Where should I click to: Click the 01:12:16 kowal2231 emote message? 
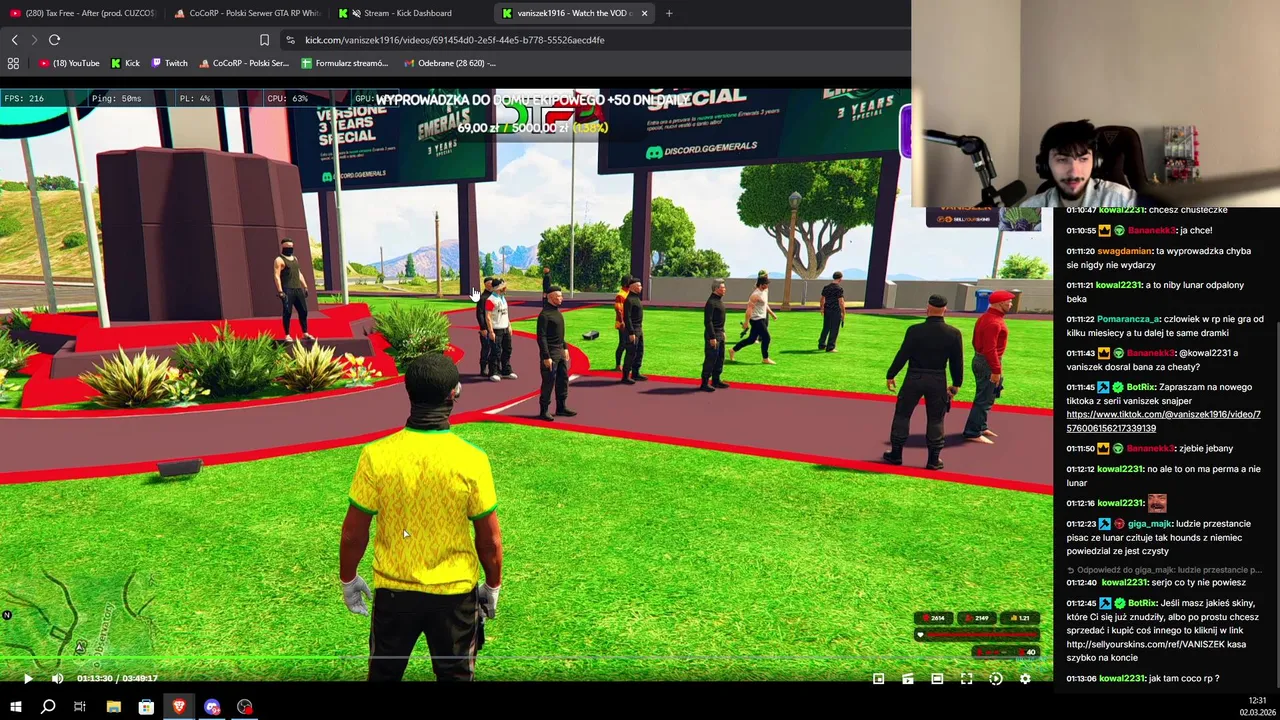point(1157,503)
